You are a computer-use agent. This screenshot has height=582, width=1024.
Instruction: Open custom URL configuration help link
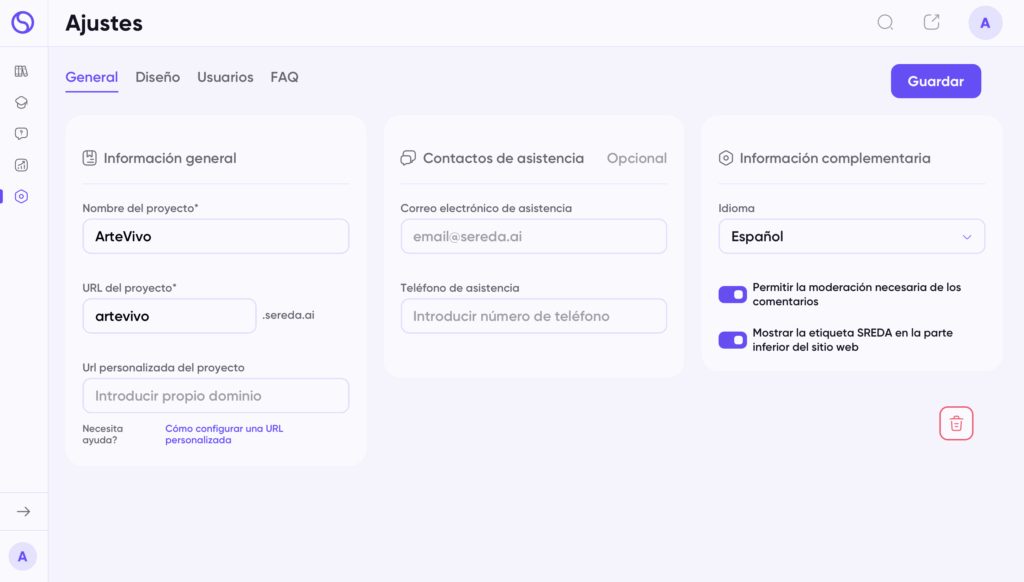click(x=224, y=434)
